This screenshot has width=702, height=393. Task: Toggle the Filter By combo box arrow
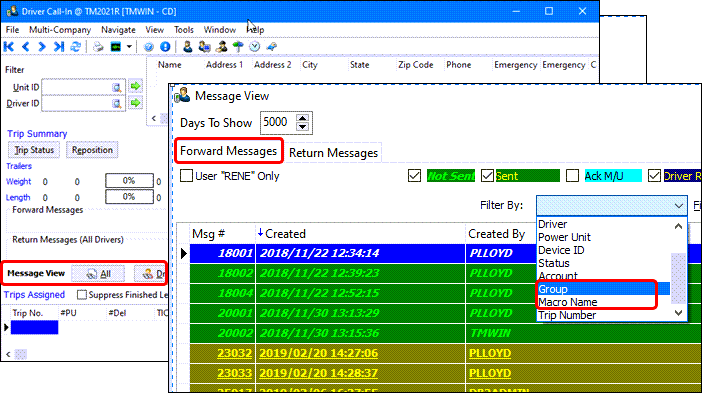coord(679,205)
